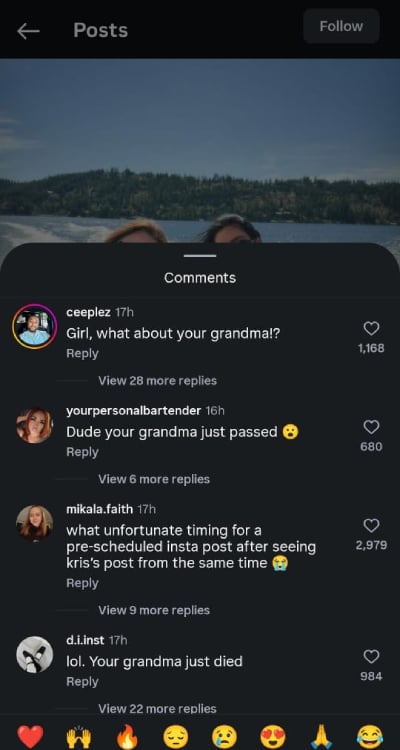Viewport: 400px width, 750px height.
Task: Like yourpersonalbartender's comment heart
Action: tap(371, 427)
